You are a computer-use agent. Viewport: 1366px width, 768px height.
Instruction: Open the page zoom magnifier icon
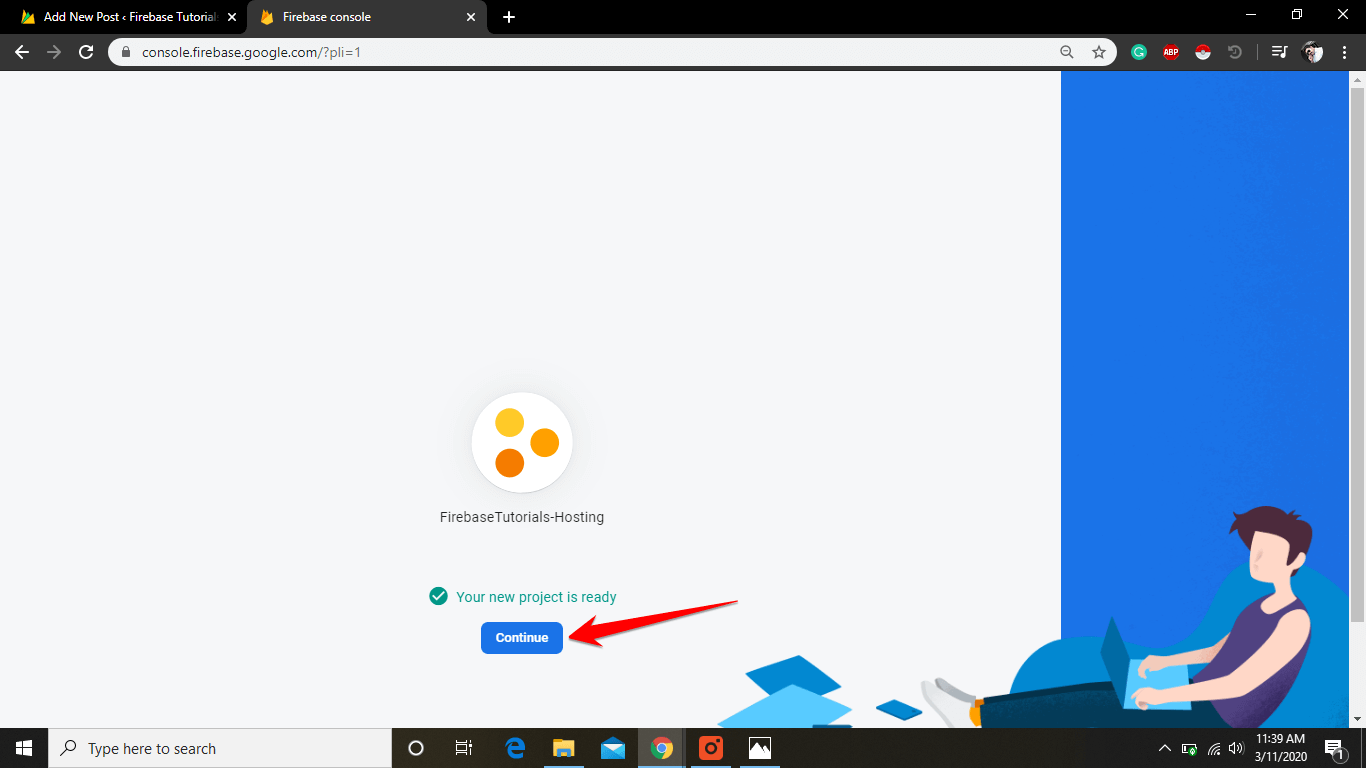point(1067,52)
